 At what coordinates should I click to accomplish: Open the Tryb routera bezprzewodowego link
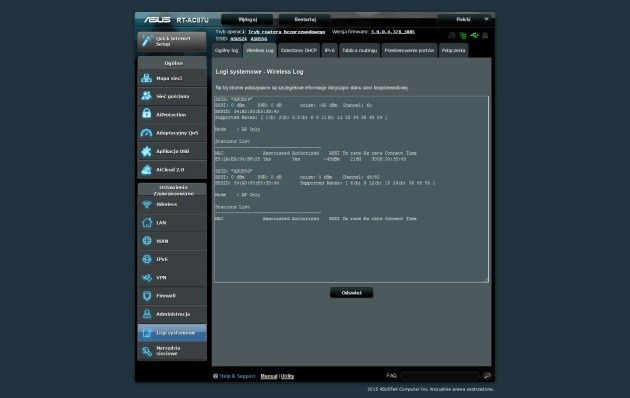(286, 32)
